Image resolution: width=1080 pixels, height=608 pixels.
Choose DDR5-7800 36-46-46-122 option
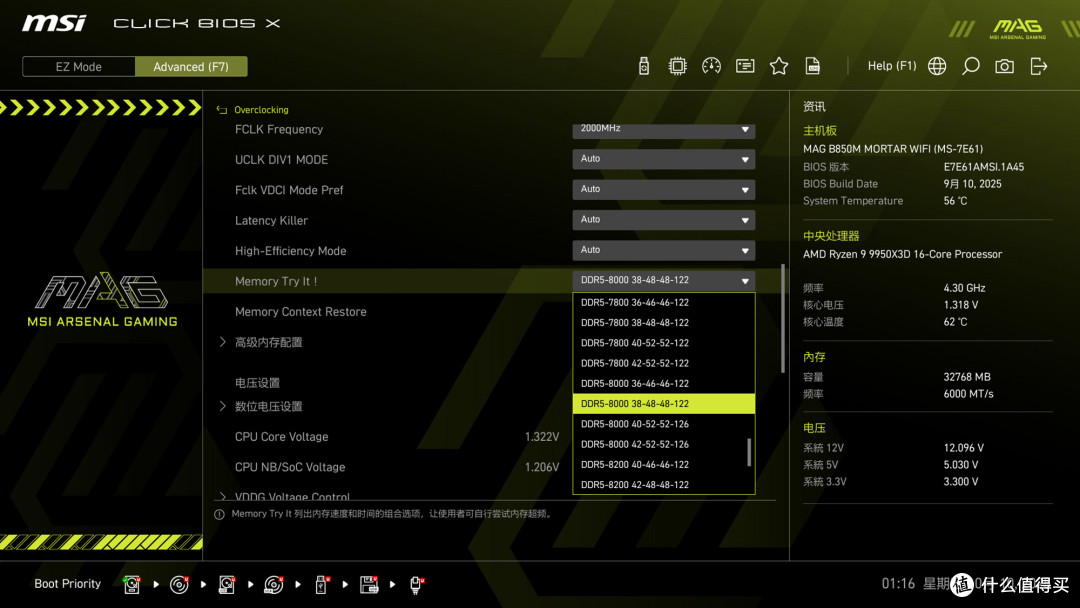pos(663,302)
